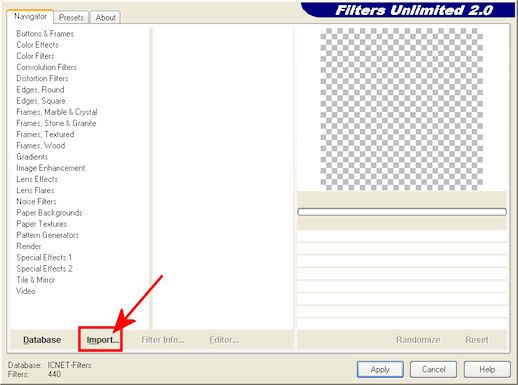518x385 pixels.
Task: Click Reset button
Action: click(477, 340)
